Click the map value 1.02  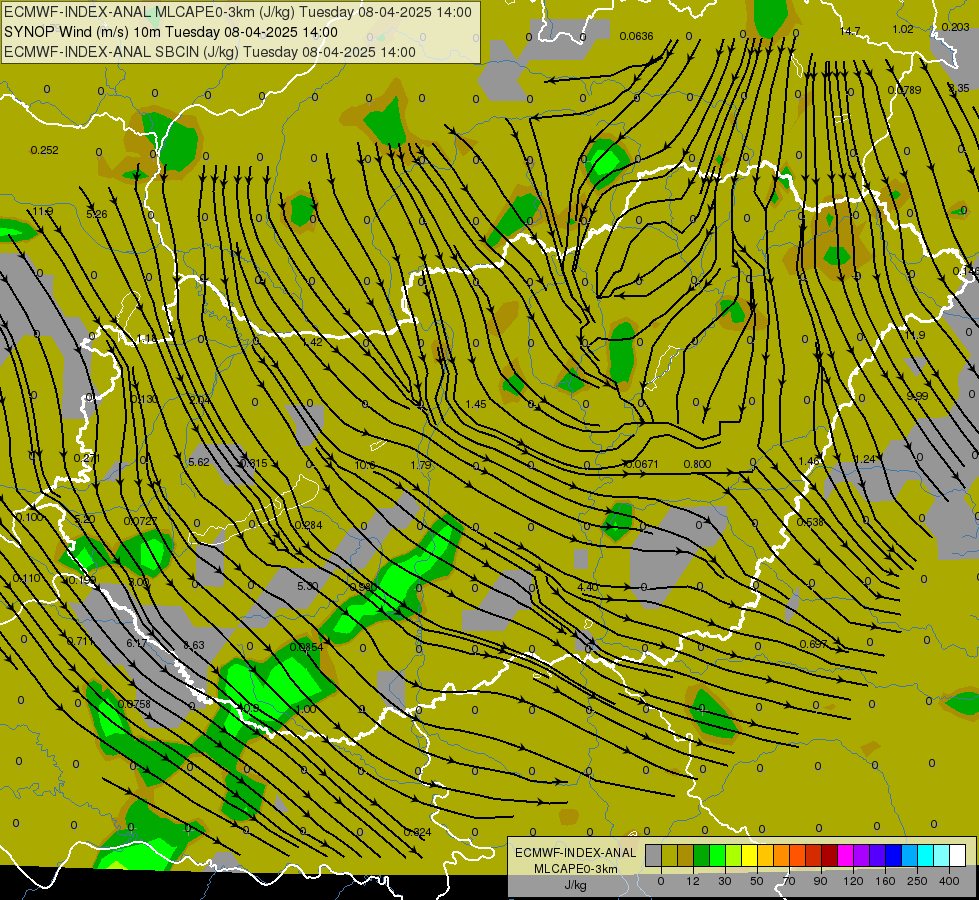click(x=903, y=29)
